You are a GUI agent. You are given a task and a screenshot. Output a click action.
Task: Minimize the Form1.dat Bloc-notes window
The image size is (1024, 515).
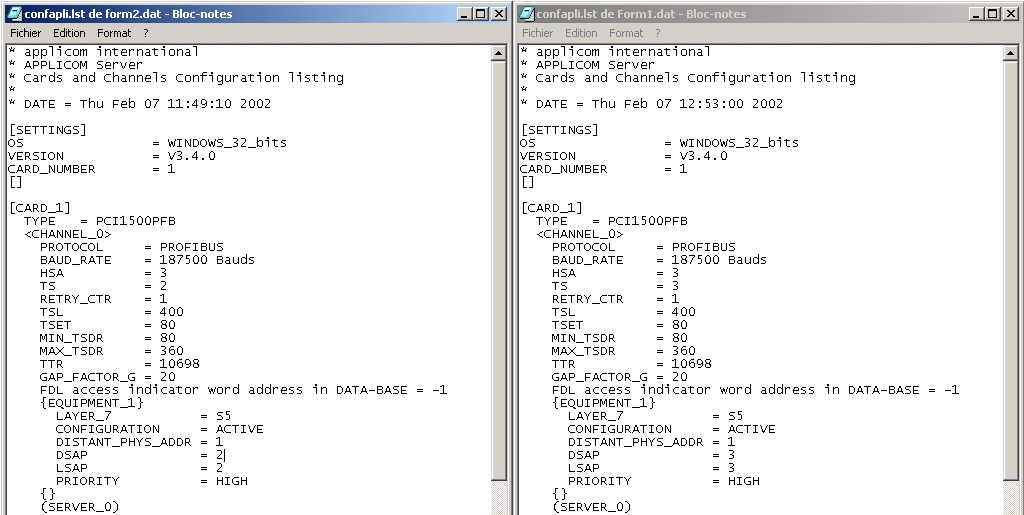[x=976, y=14]
